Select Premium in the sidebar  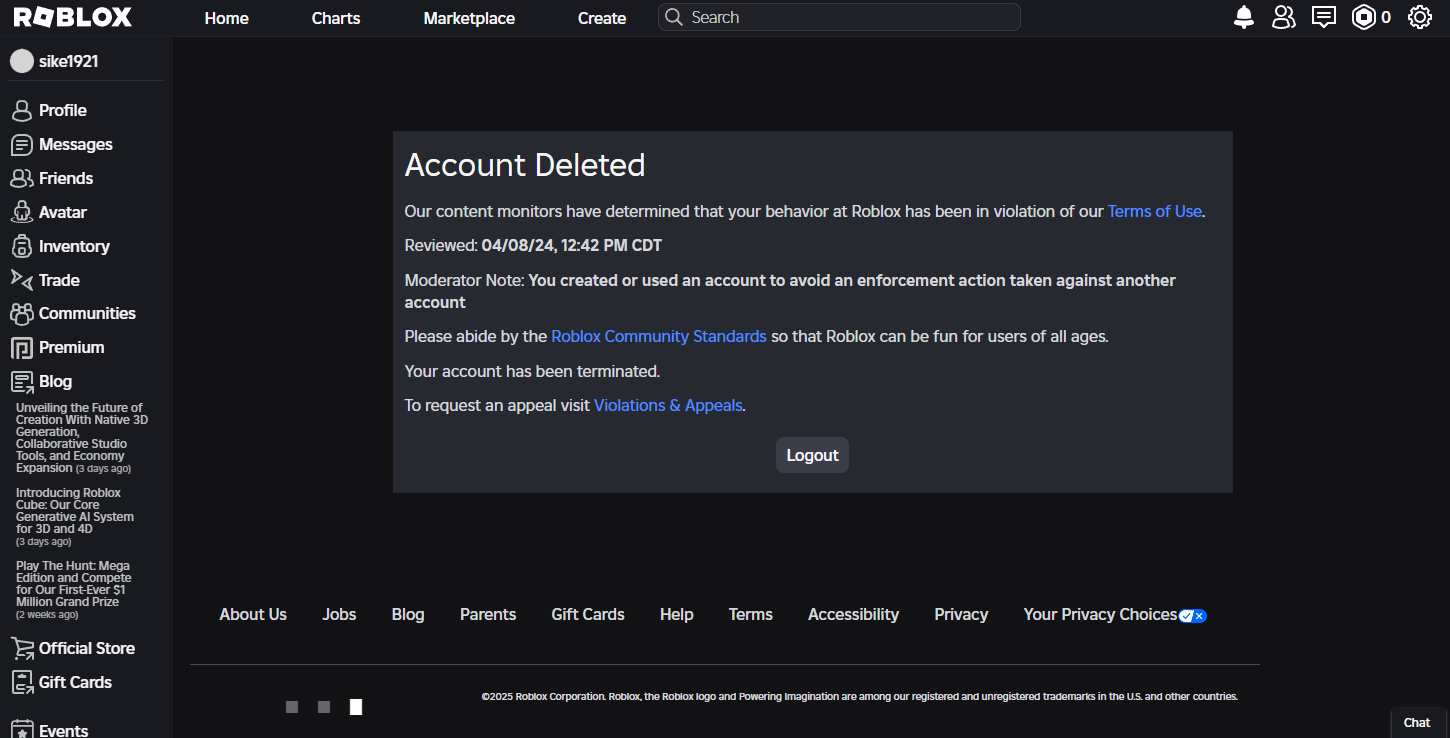[71, 347]
